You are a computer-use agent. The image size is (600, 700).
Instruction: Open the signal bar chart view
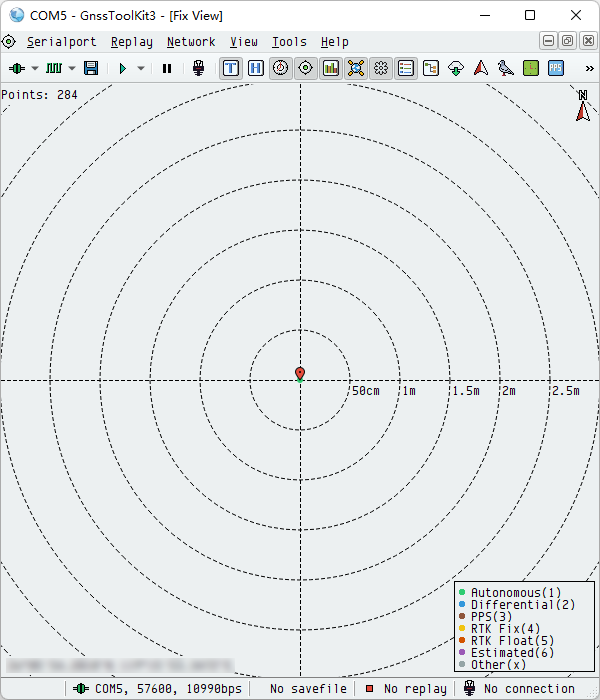tap(331, 68)
